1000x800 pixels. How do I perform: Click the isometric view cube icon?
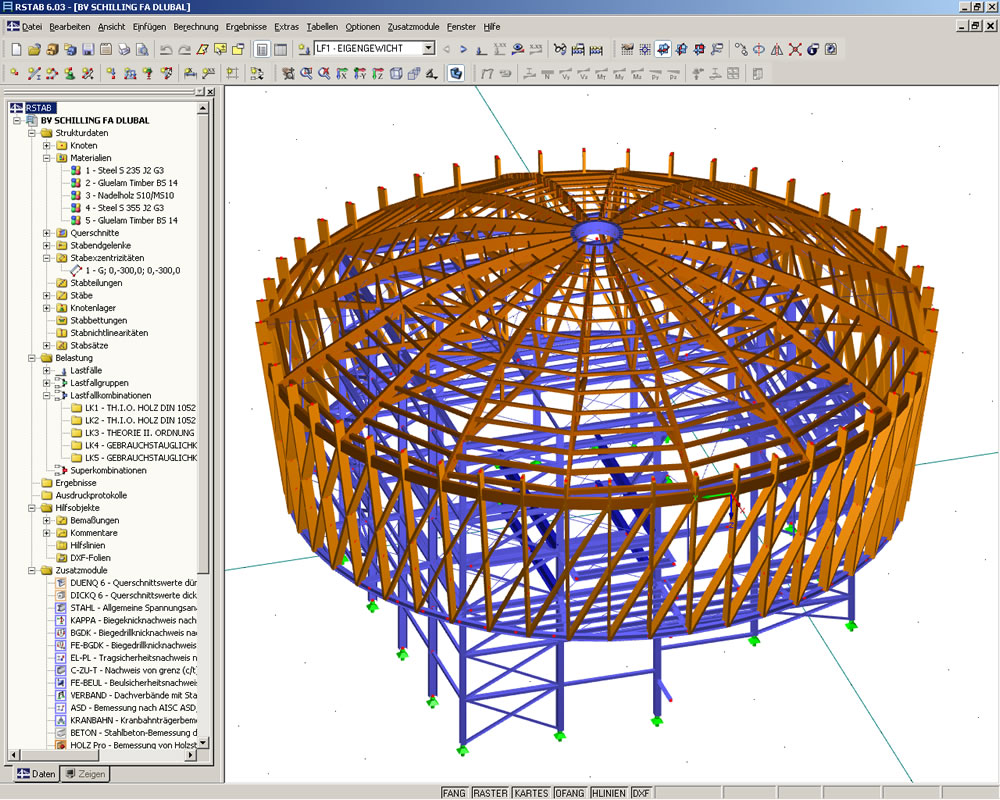[x=396, y=74]
